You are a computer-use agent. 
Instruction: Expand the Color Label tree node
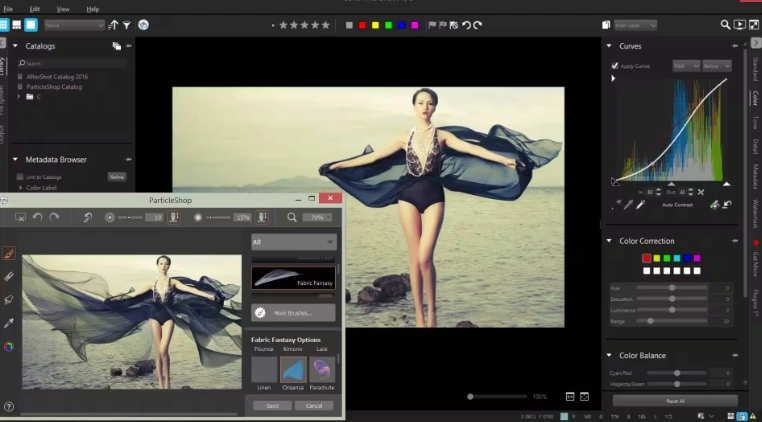point(20,188)
